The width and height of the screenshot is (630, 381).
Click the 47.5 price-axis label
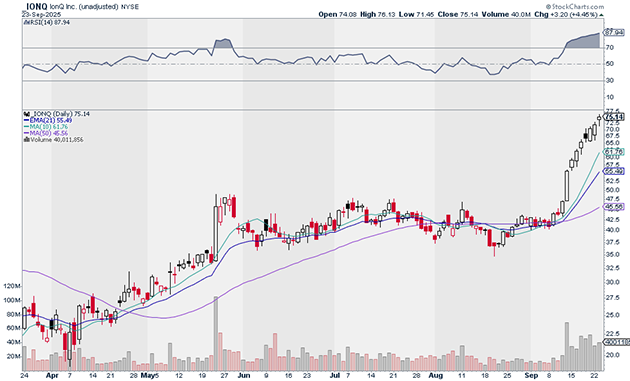tap(612, 199)
